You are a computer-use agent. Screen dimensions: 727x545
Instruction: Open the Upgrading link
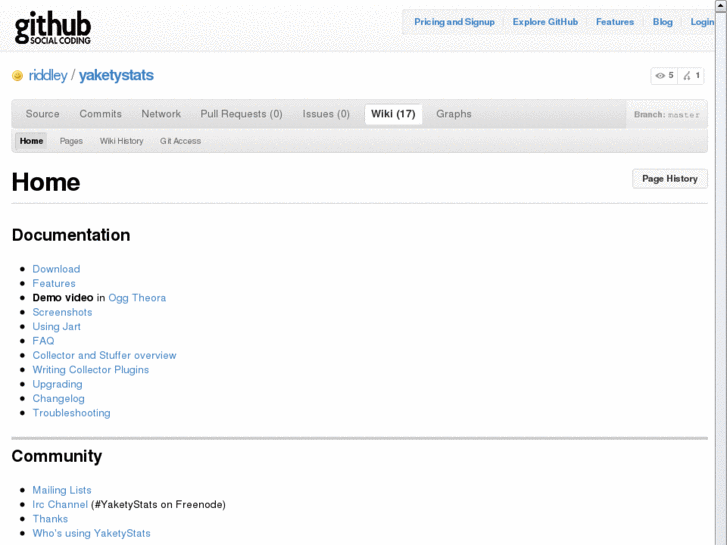(x=57, y=384)
